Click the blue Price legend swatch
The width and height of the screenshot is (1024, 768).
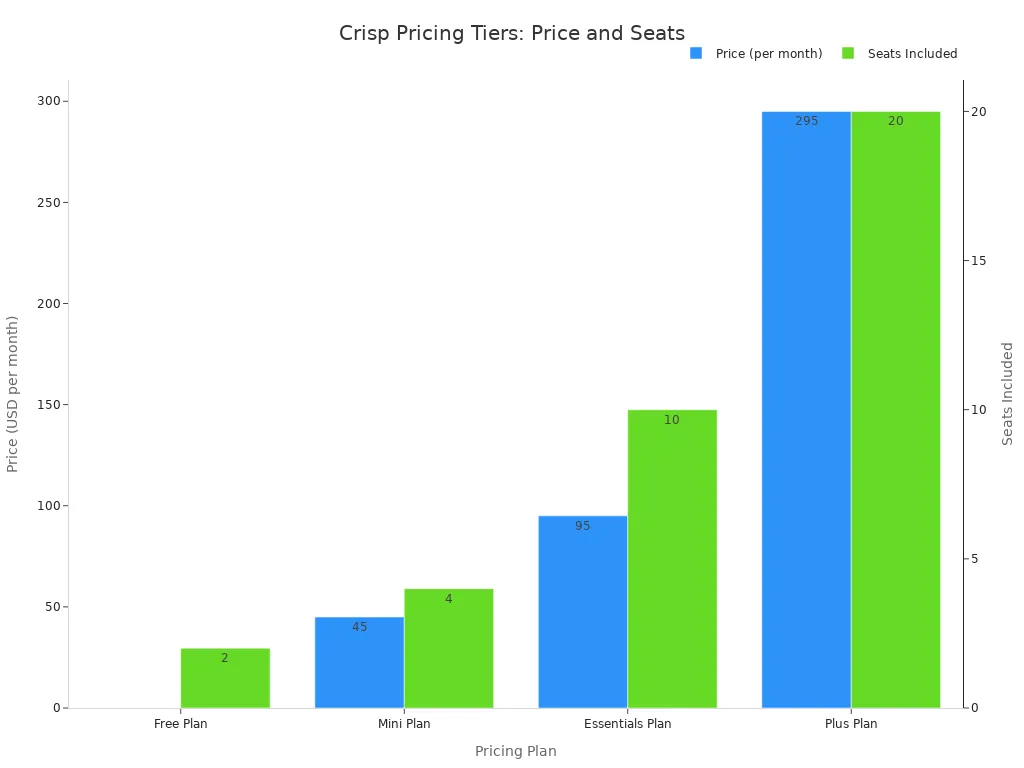point(696,53)
